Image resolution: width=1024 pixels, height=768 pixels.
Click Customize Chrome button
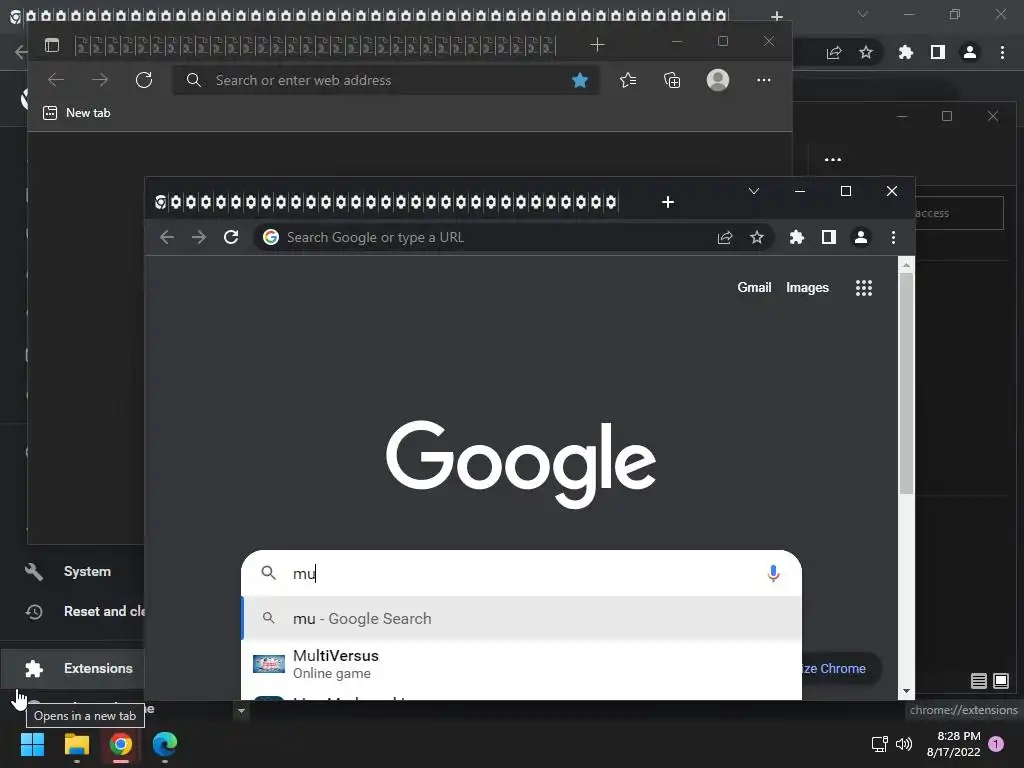click(x=841, y=669)
